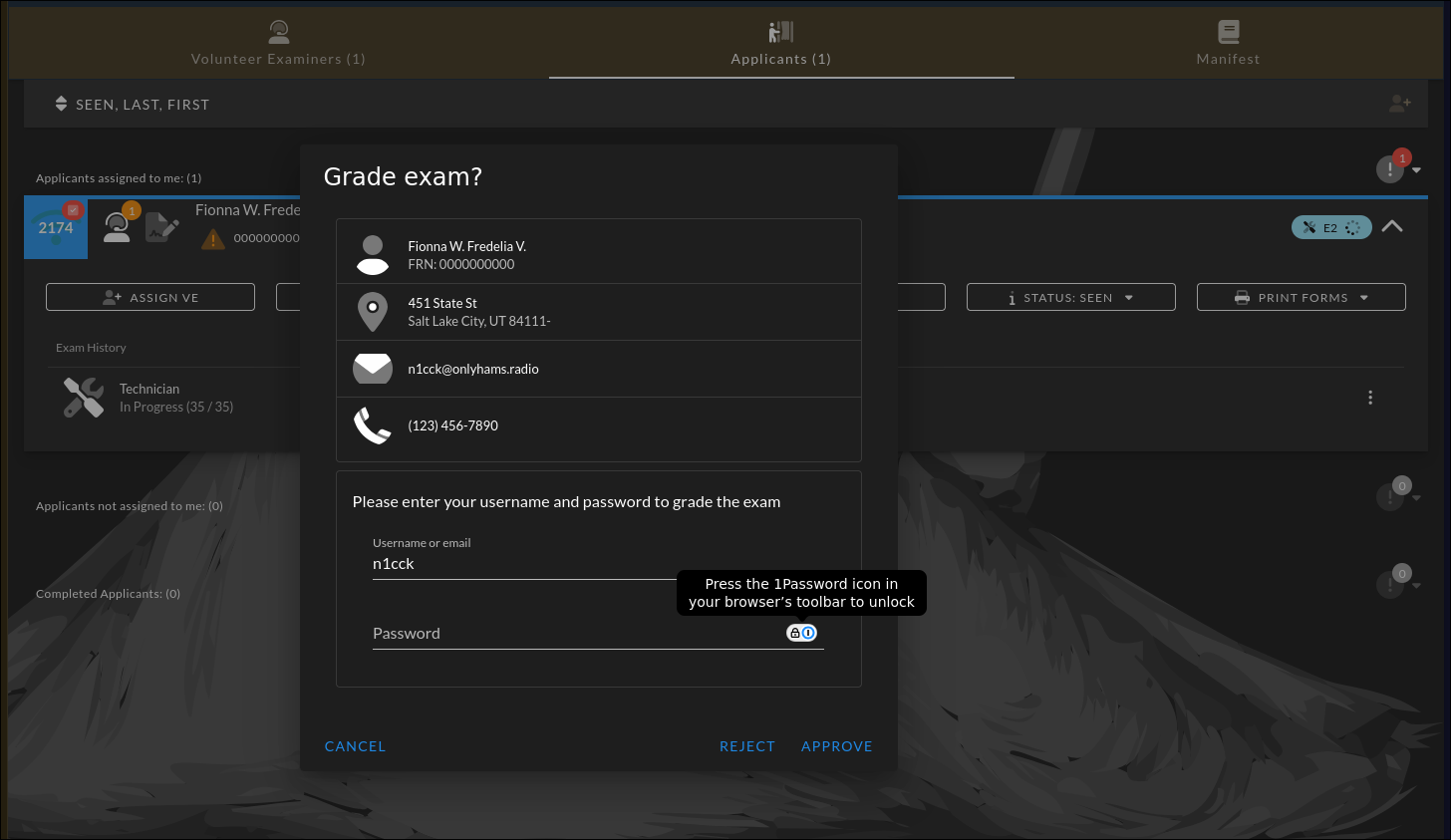Expand the dropdown arrow beside the assigned alert badge
Screen dimensions: 1451x840
pyautogui.click(x=1416, y=170)
